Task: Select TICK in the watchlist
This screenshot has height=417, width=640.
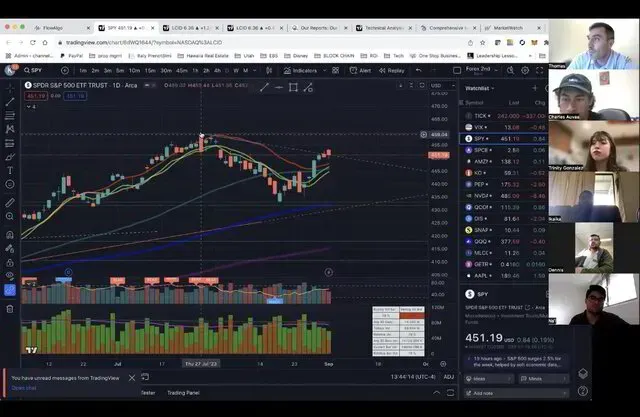Action: (504, 116)
